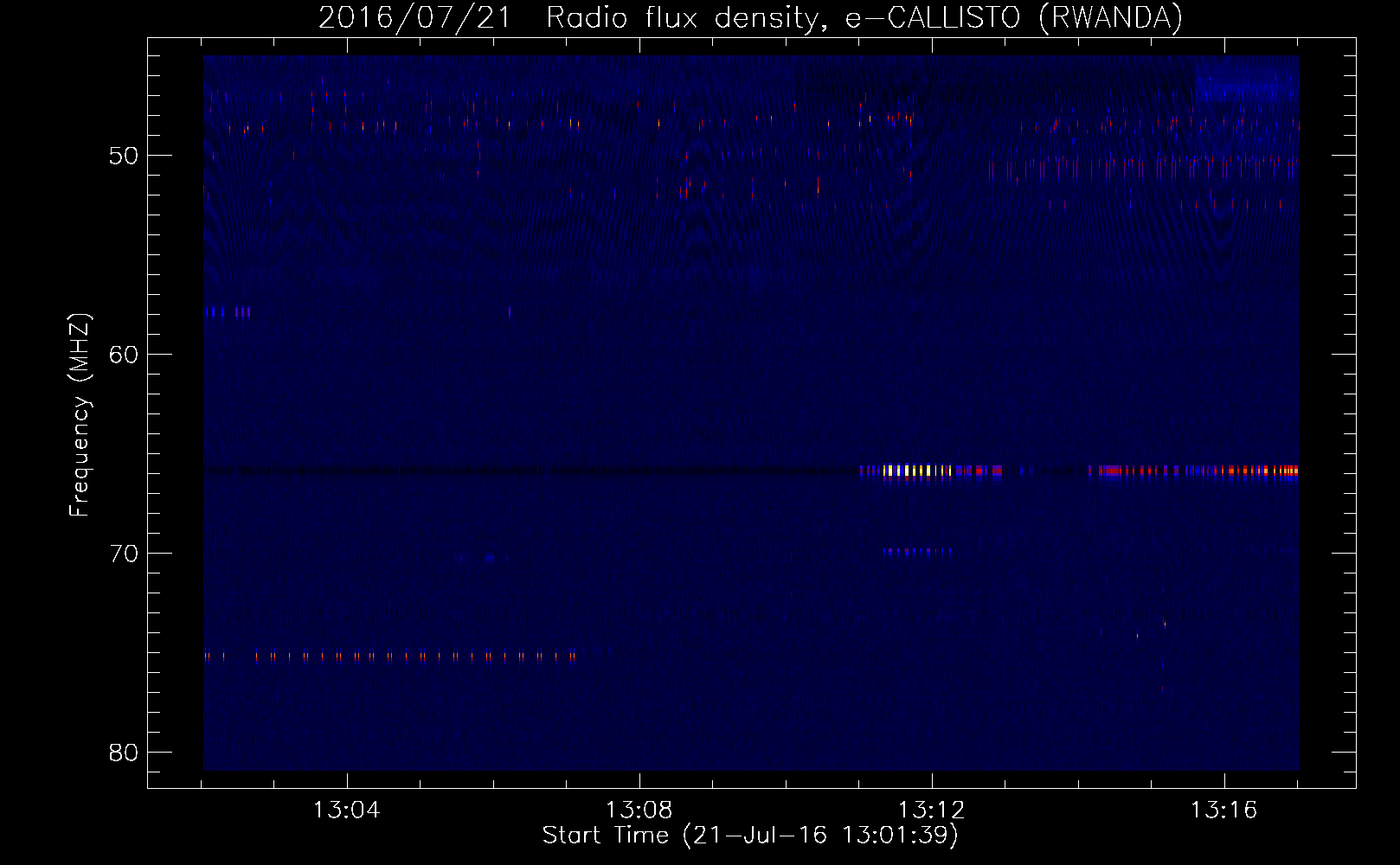Click the 60 MHz tick label
The image size is (1400, 865).
(124, 355)
